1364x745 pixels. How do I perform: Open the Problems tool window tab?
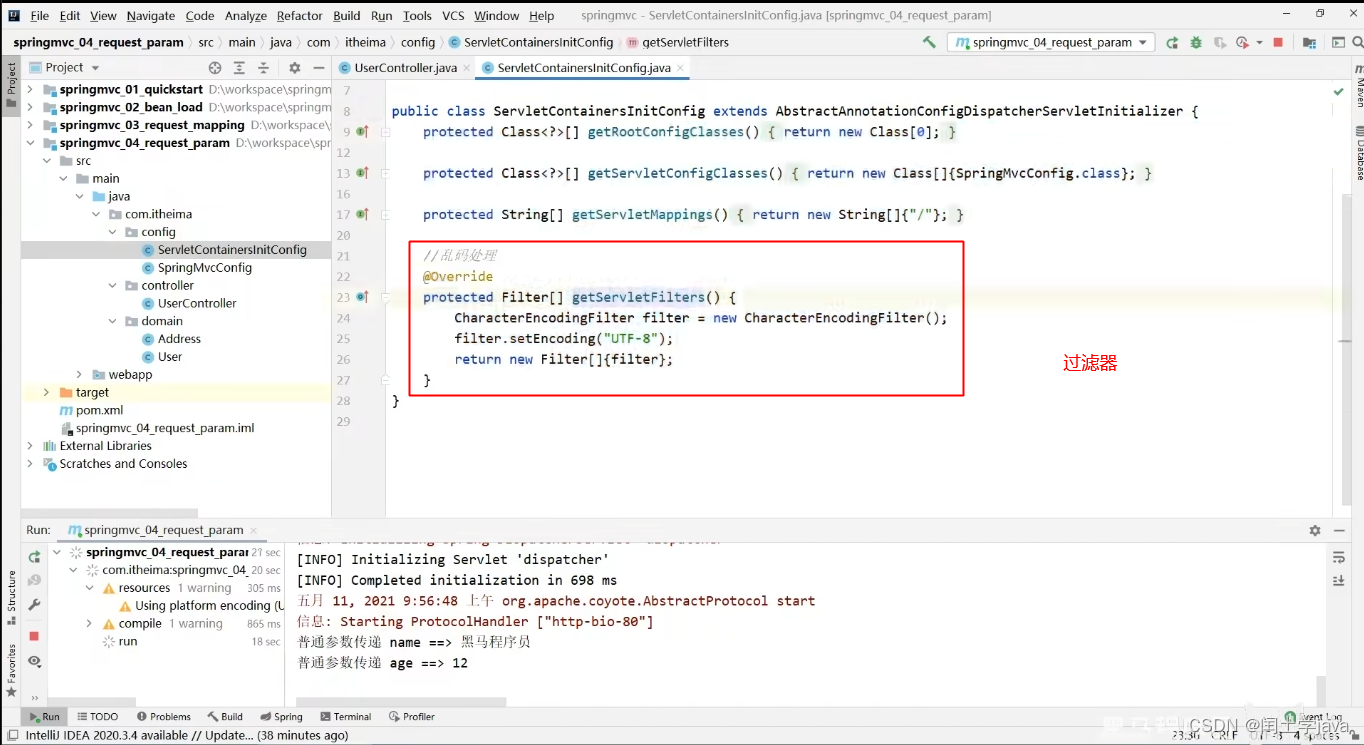coord(163,716)
